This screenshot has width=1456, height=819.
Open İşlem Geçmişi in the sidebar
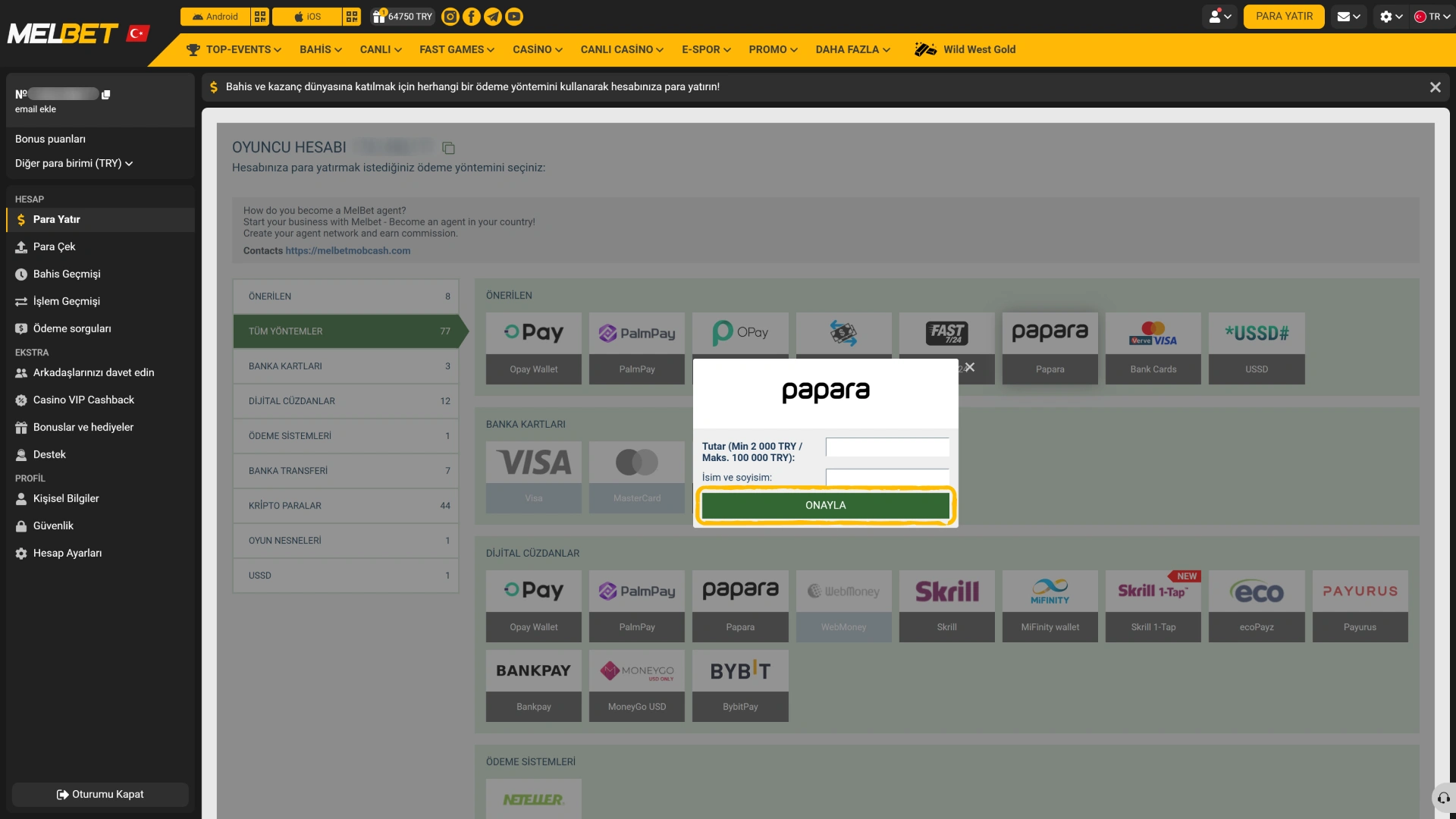coord(100,302)
